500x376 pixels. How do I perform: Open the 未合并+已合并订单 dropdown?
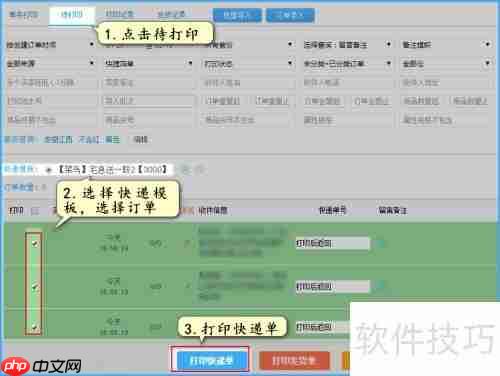[347, 63]
